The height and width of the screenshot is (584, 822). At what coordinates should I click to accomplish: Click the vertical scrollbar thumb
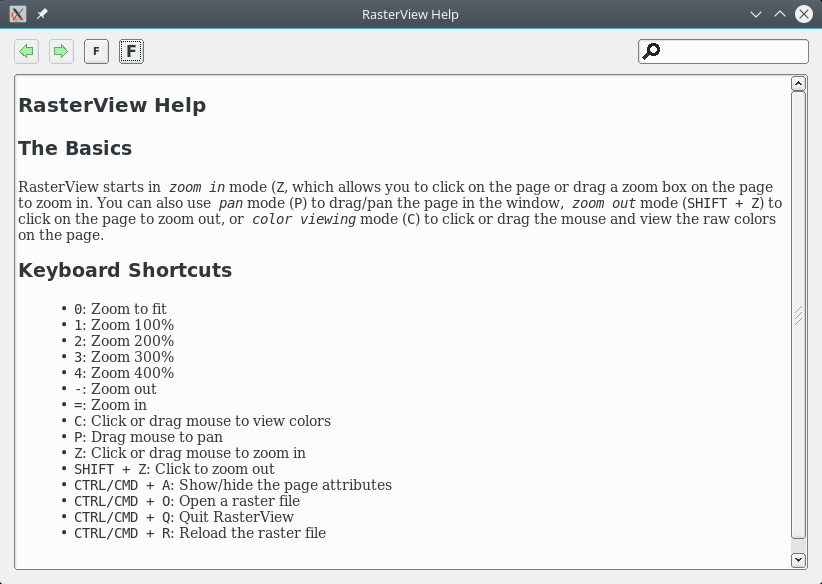(798, 315)
